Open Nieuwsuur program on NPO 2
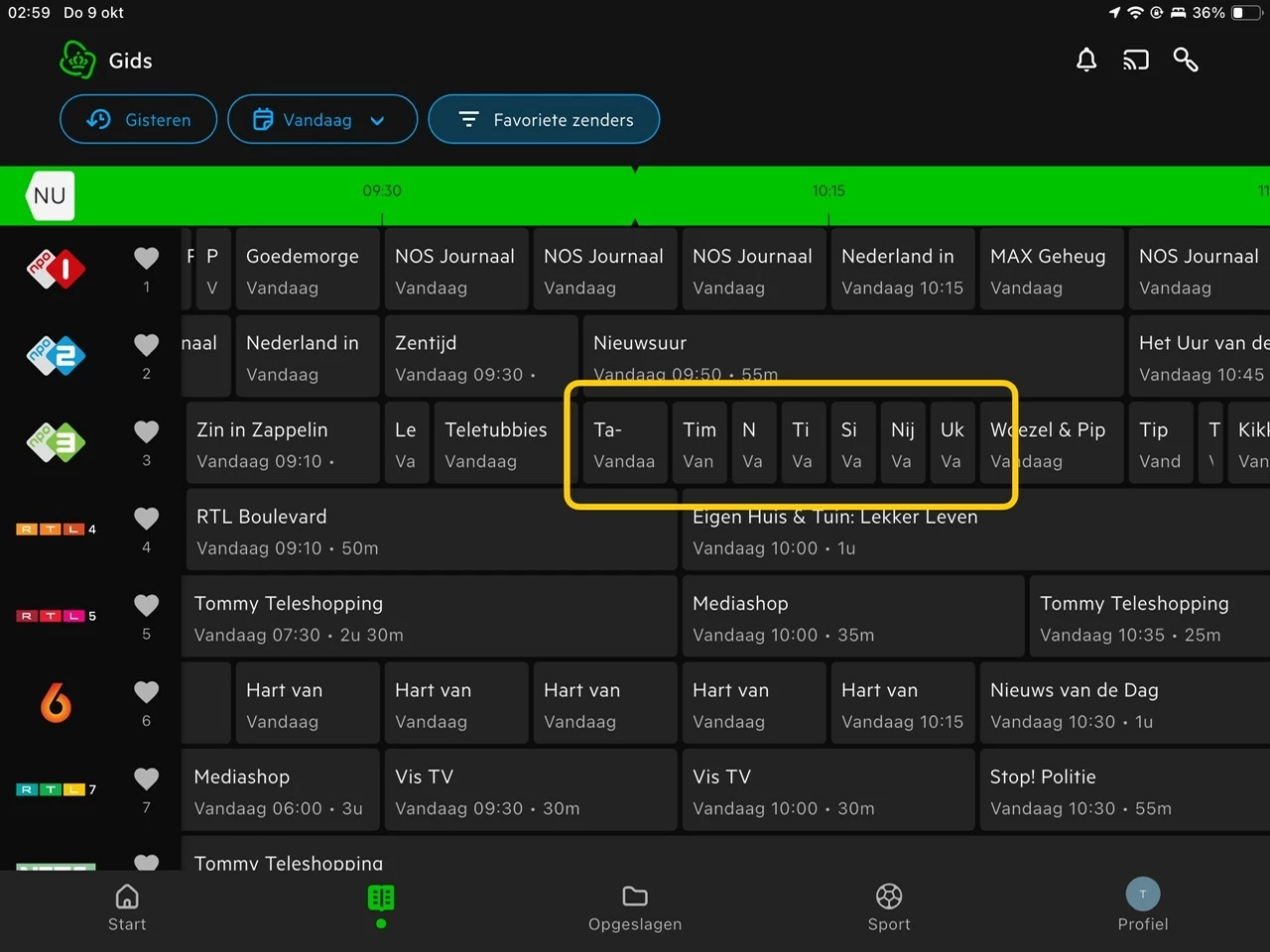This screenshot has height=952, width=1270. click(x=853, y=356)
